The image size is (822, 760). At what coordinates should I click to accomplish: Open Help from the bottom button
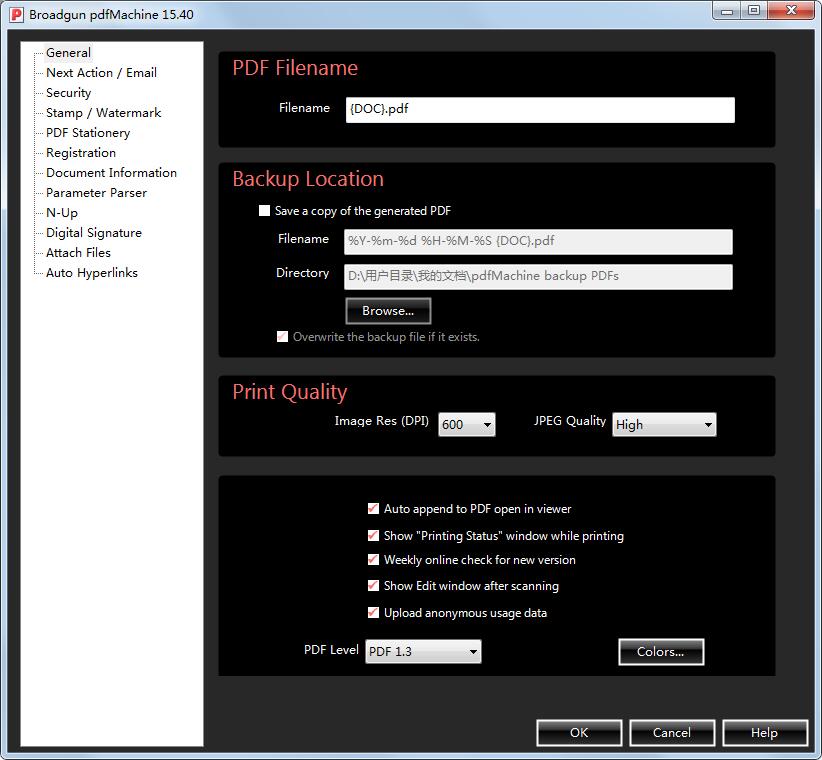tap(765, 732)
